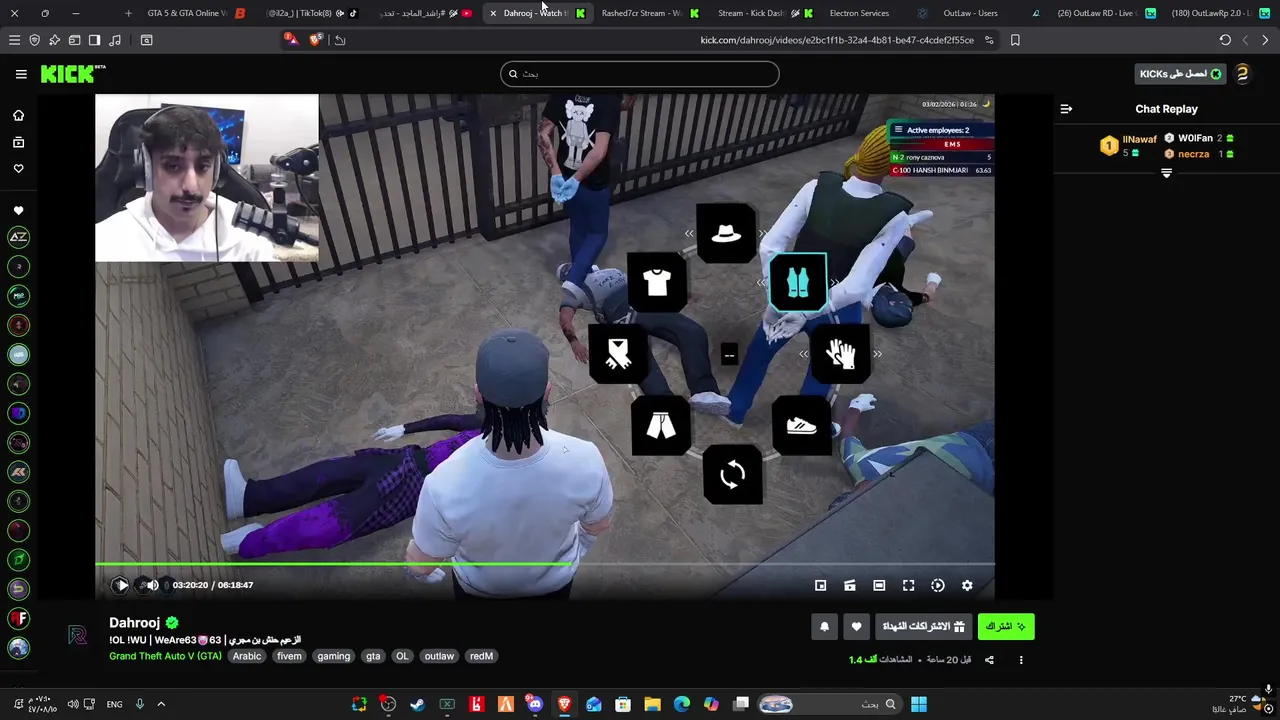Follow channel with the heart button
The height and width of the screenshot is (720, 1280).
point(856,626)
